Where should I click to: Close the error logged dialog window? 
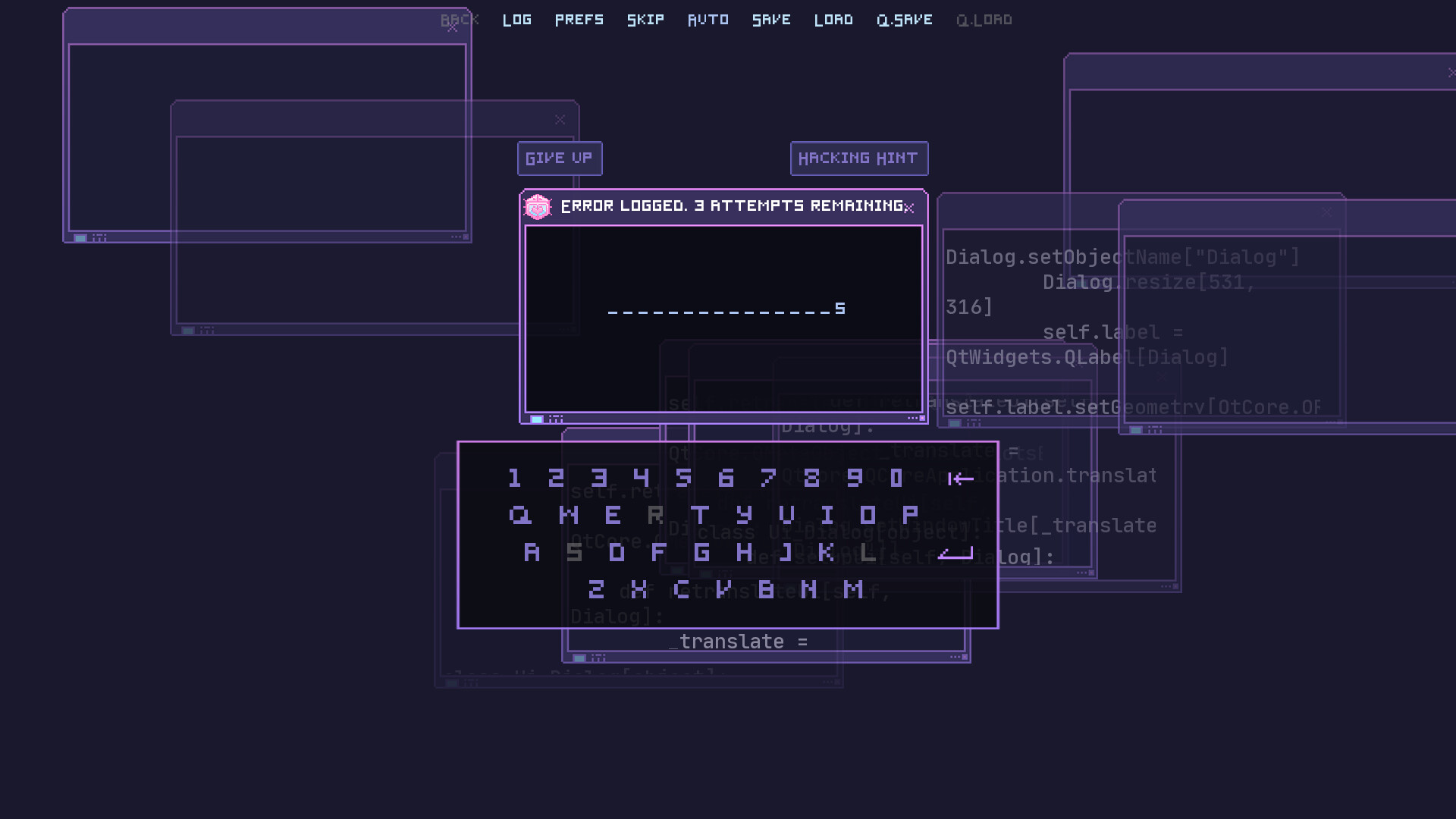[x=909, y=209]
